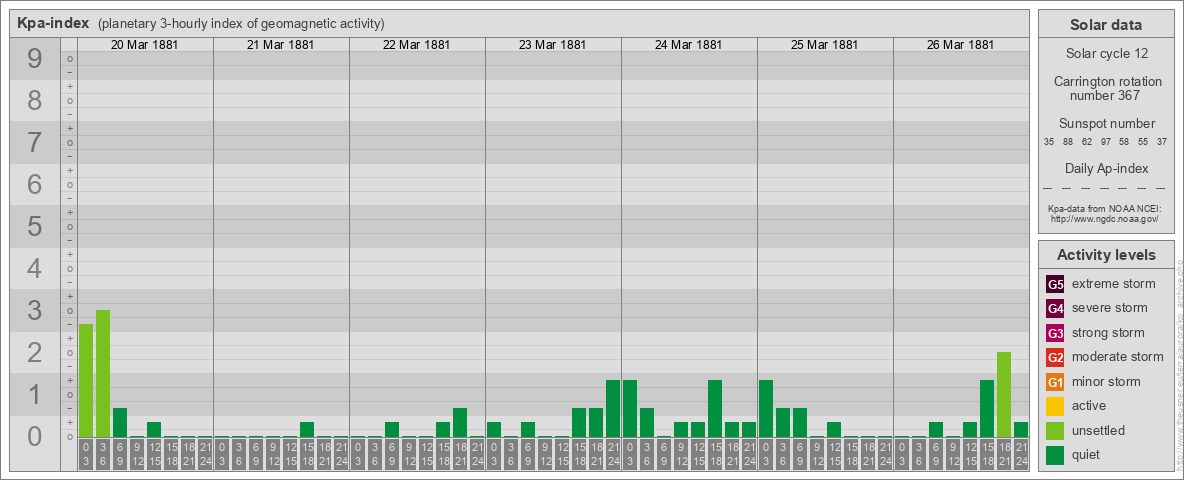
Task: Click sunspot value 88
Action: coord(1068,142)
